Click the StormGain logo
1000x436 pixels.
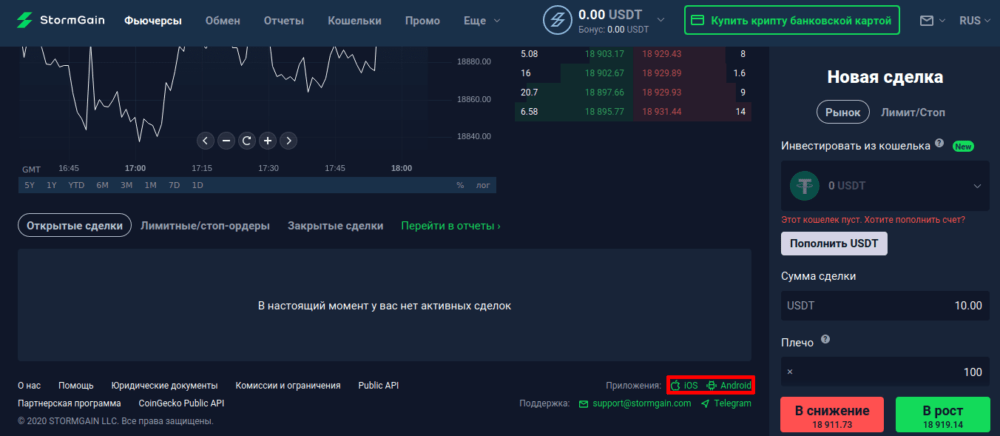pyautogui.click(x=60, y=20)
